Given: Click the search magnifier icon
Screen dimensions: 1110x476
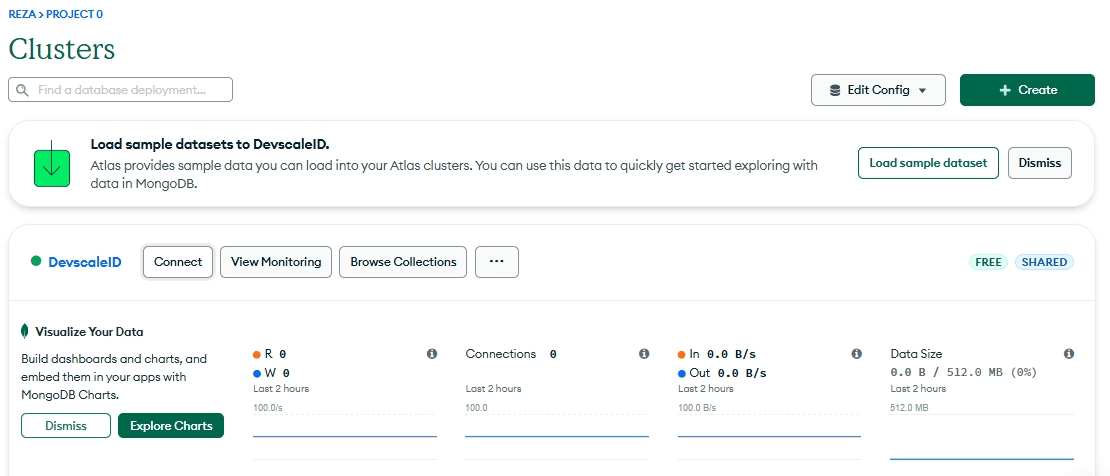Looking at the screenshot, I should [23, 90].
